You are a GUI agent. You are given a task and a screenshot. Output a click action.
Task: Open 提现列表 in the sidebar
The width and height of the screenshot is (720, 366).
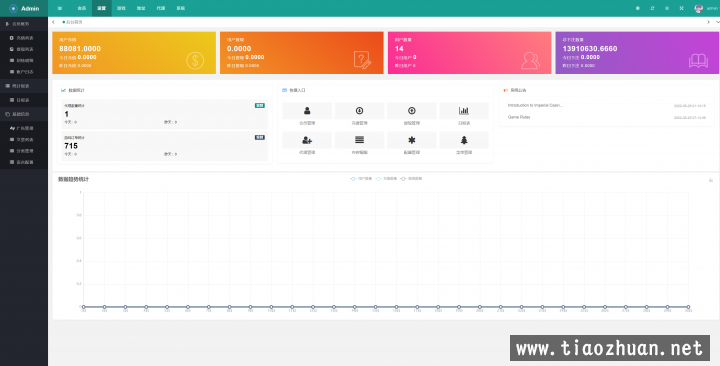pyautogui.click(x=24, y=49)
